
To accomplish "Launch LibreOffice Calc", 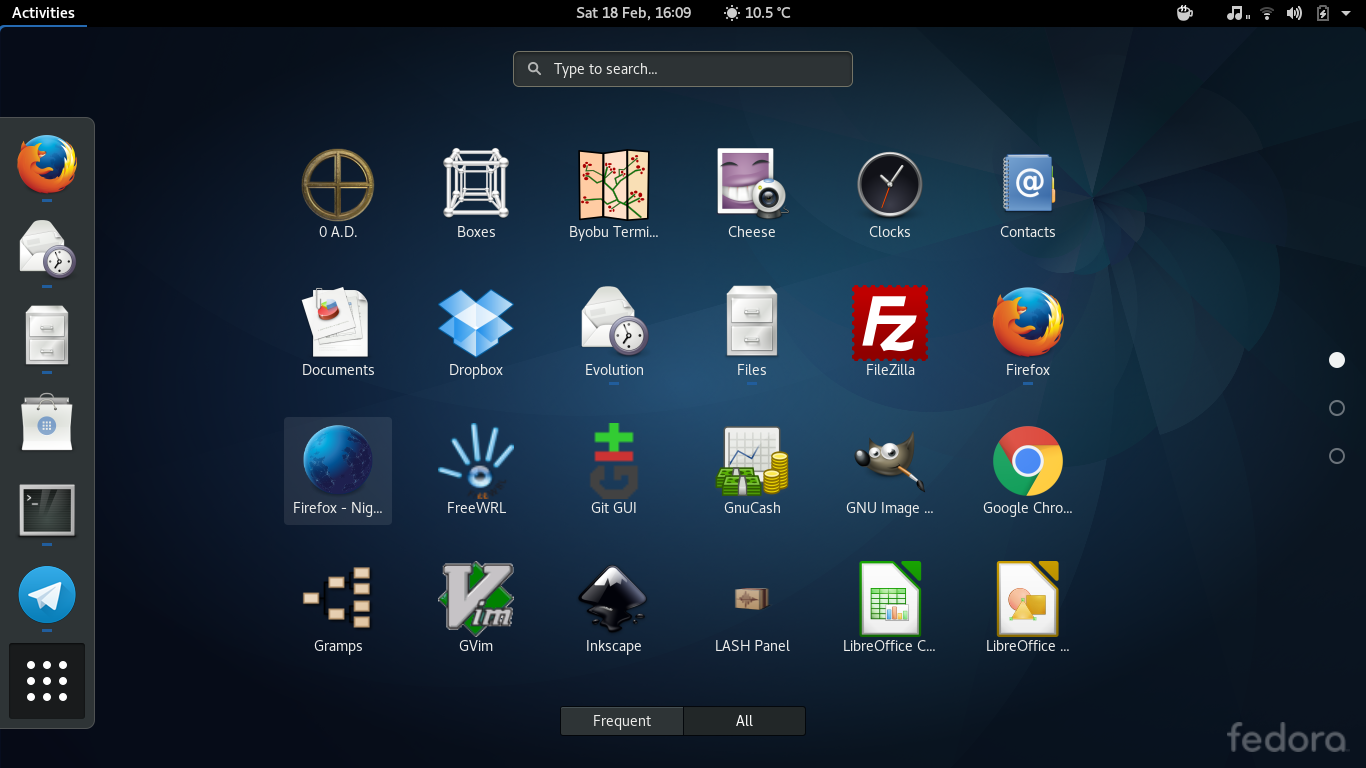I will tap(890, 599).
